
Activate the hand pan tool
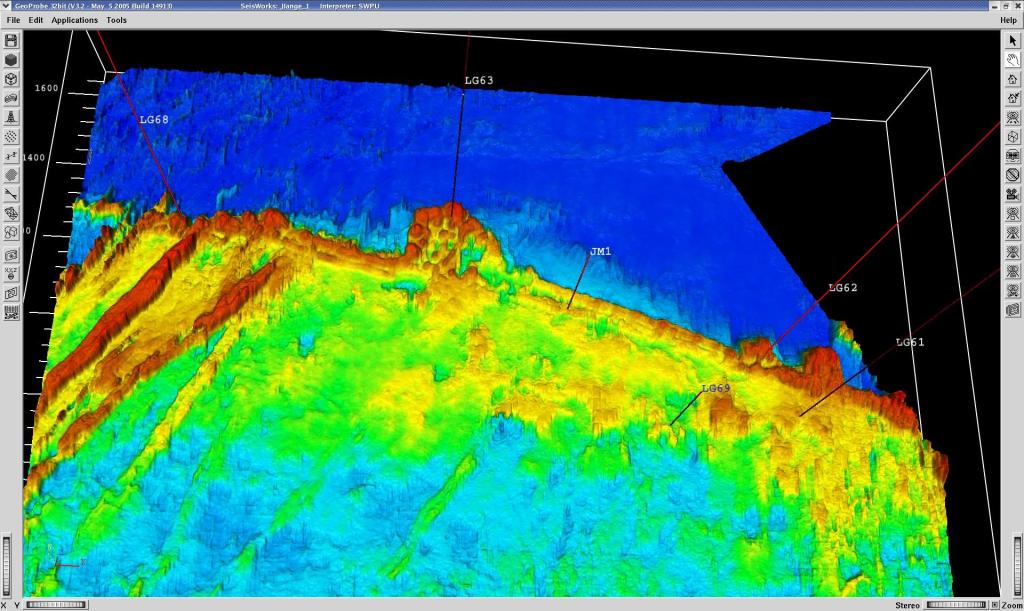(1012, 60)
